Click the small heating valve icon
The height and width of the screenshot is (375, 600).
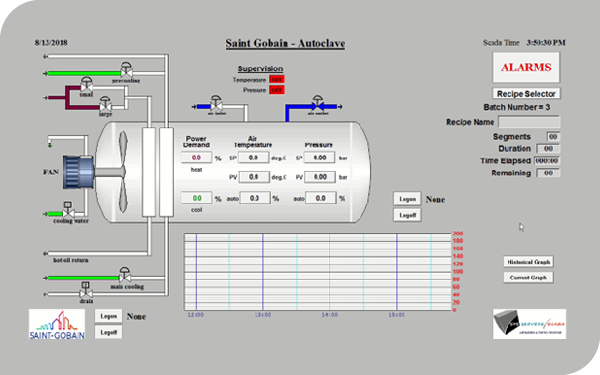click(87, 85)
